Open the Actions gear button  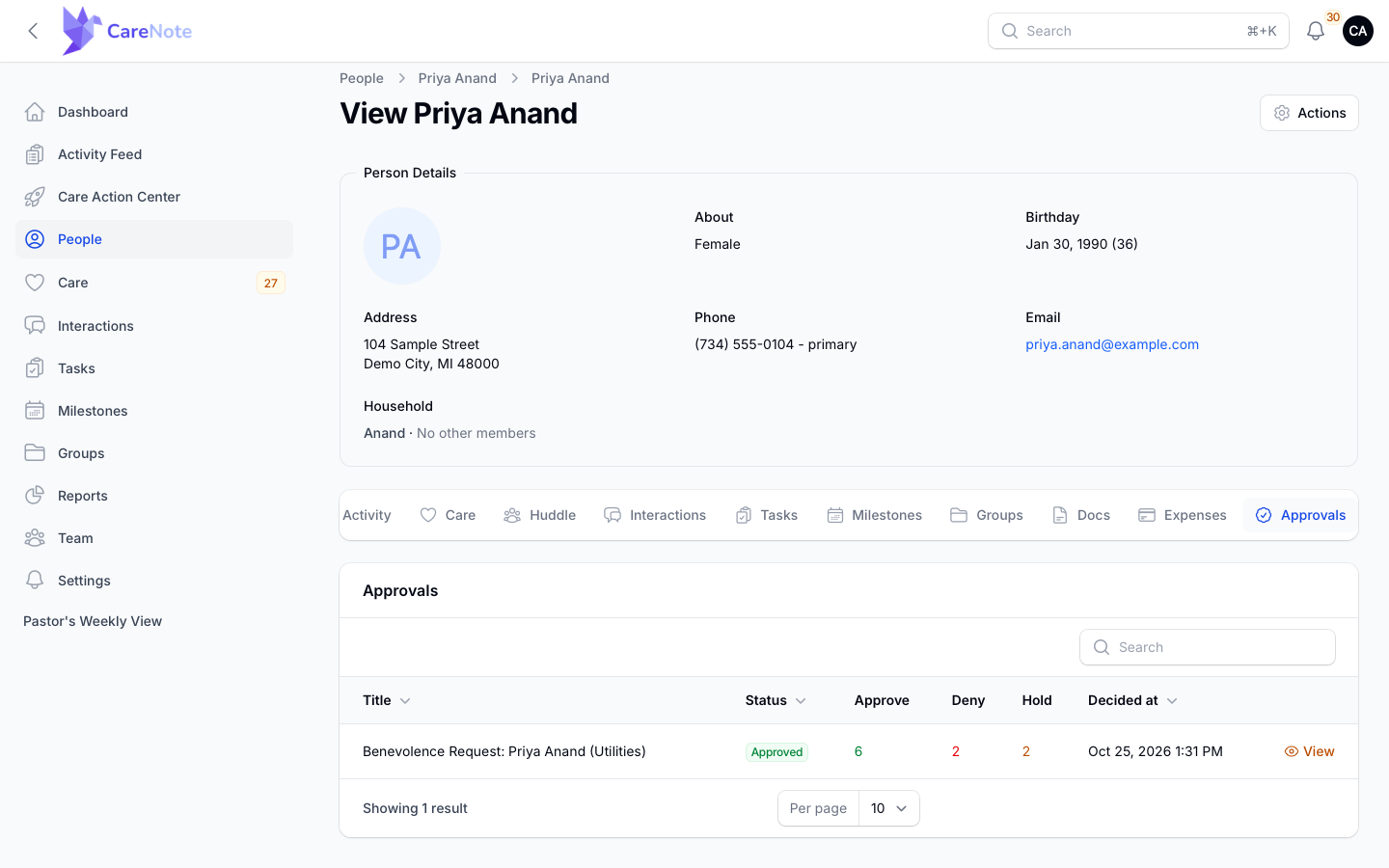click(1309, 113)
